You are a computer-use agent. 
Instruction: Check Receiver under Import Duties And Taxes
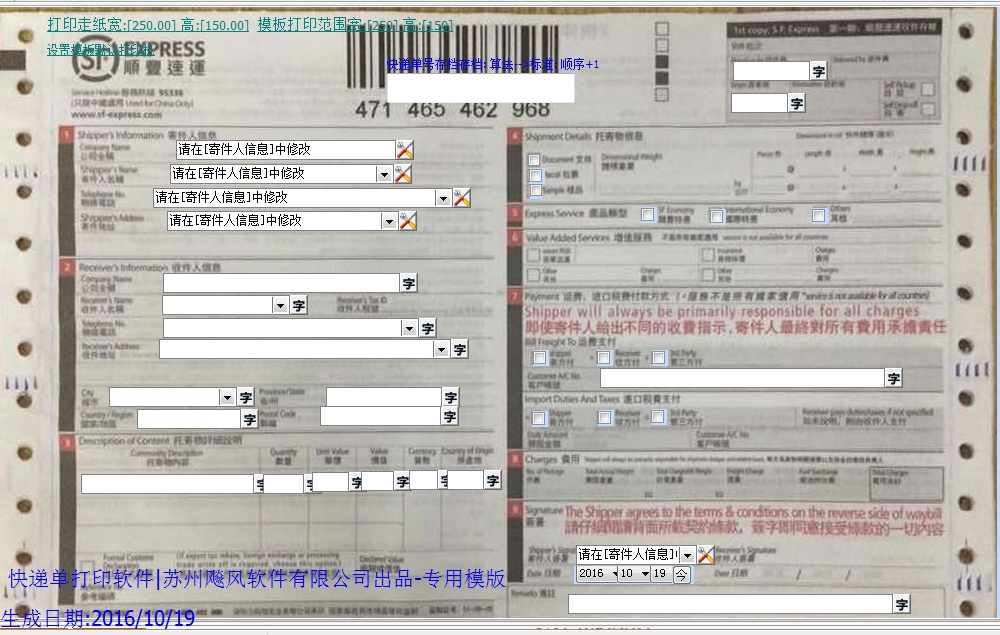tap(605, 417)
